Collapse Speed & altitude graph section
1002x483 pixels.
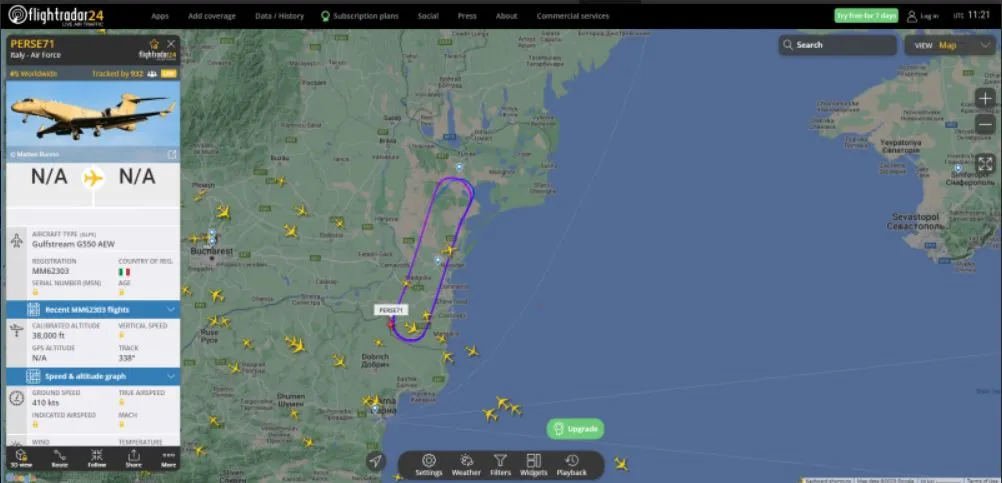pyautogui.click(x=93, y=376)
